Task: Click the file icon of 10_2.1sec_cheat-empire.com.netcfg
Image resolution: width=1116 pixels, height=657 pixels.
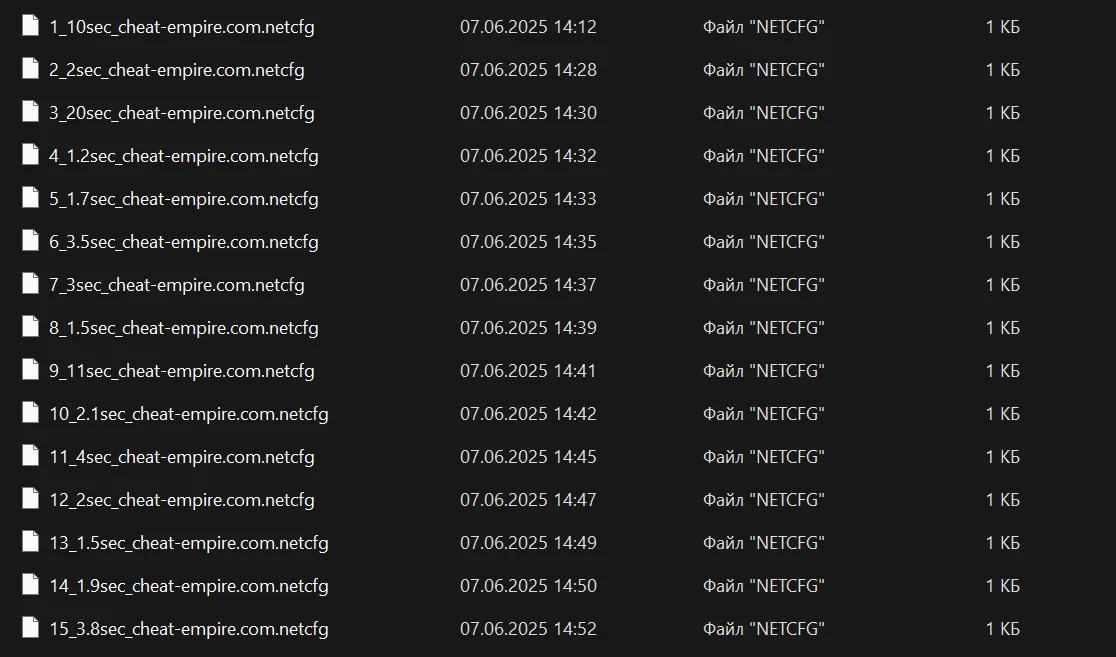Action: point(30,414)
